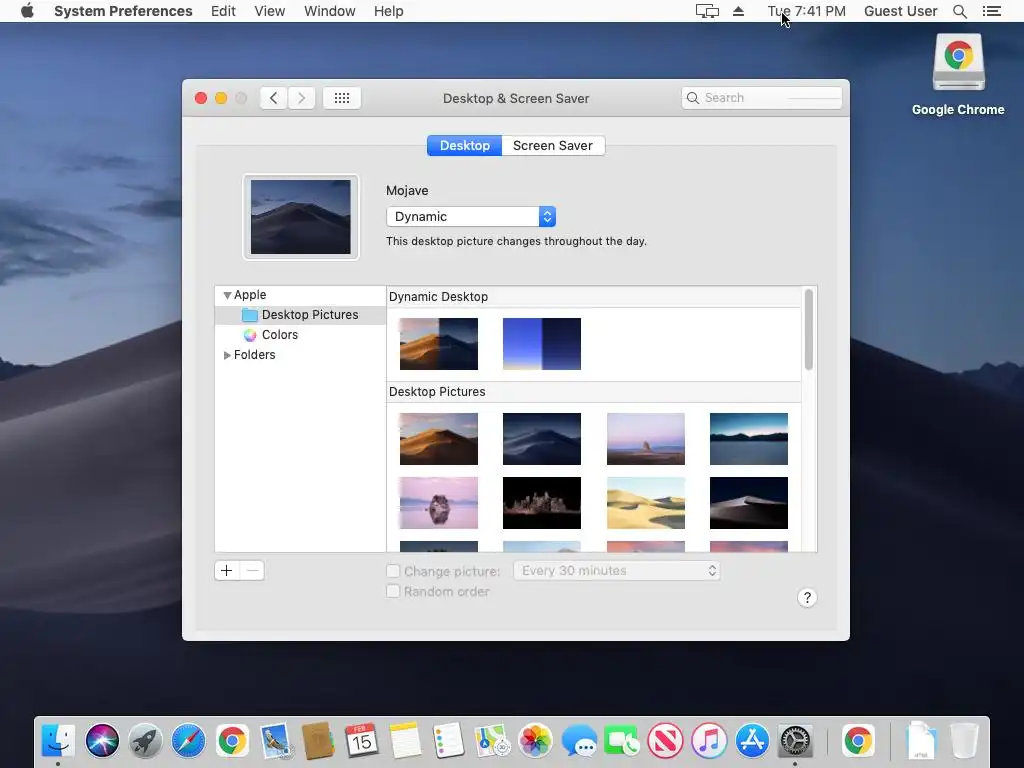
Task: Open the Dynamic appearance dropdown
Action: pos(471,216)
